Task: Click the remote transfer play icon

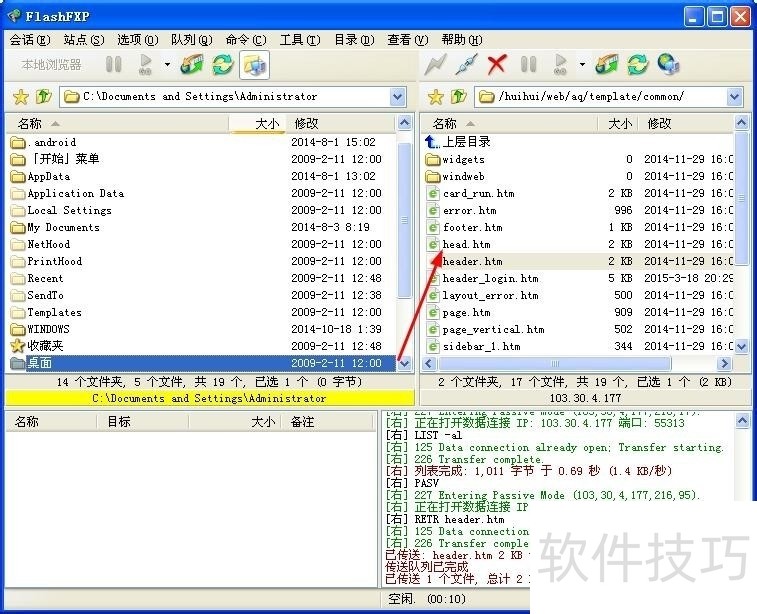Action: click(x=560, y=64)
